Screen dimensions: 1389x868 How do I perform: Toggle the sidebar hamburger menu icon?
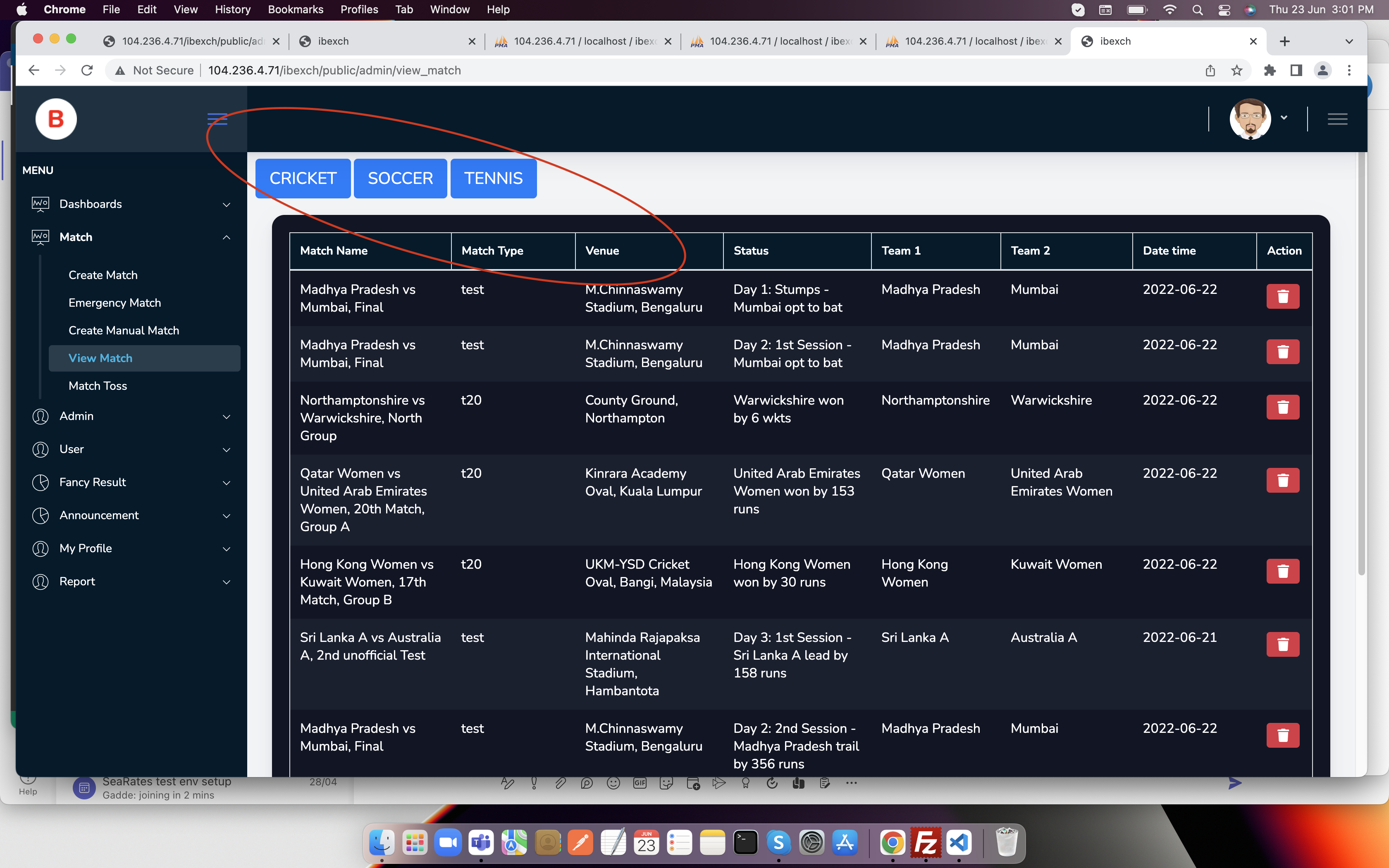[217, 119]
